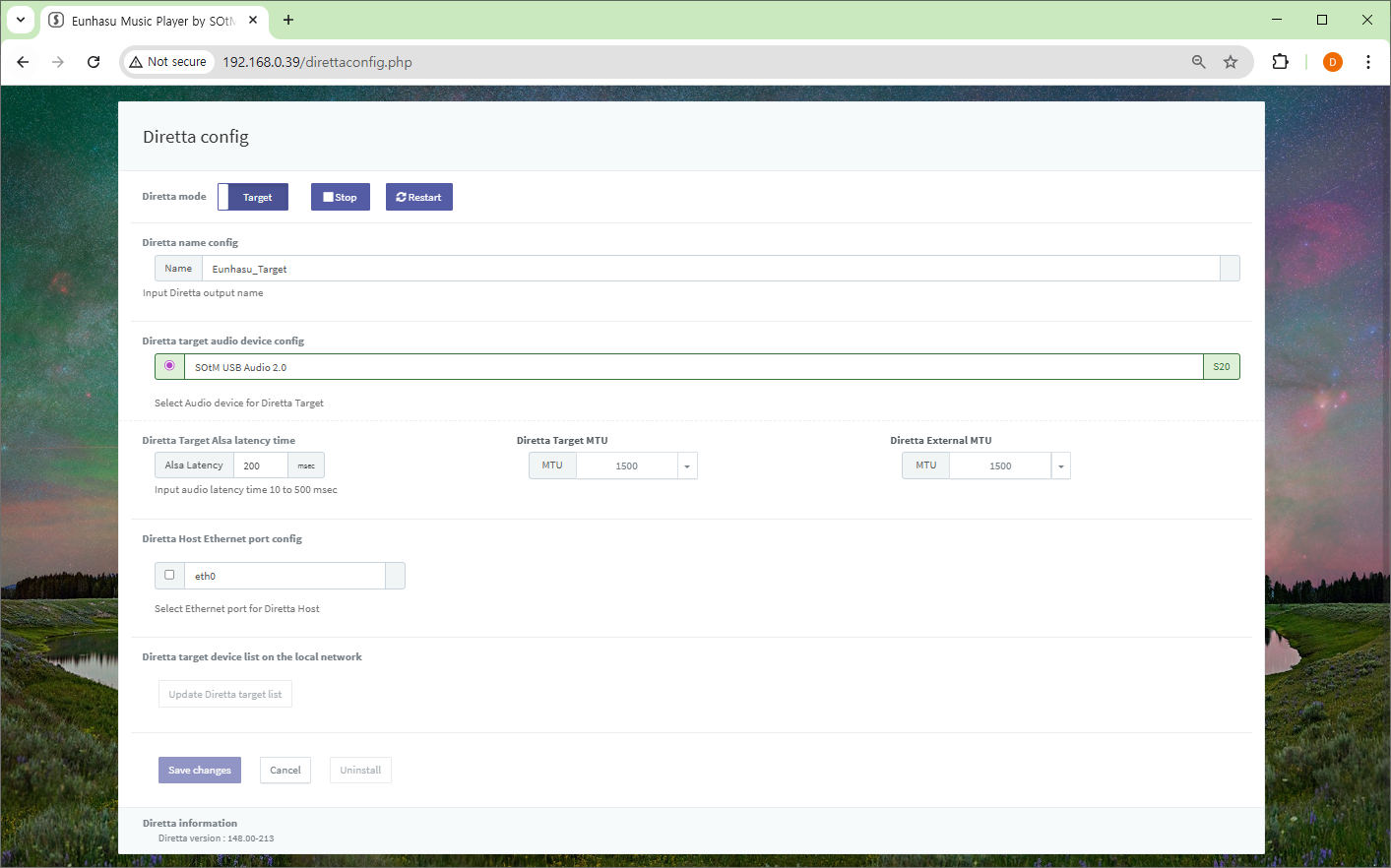The image size is (1391, 868).
Task: Open the Chrome three-dot menu
Action: pos(1367,62)
